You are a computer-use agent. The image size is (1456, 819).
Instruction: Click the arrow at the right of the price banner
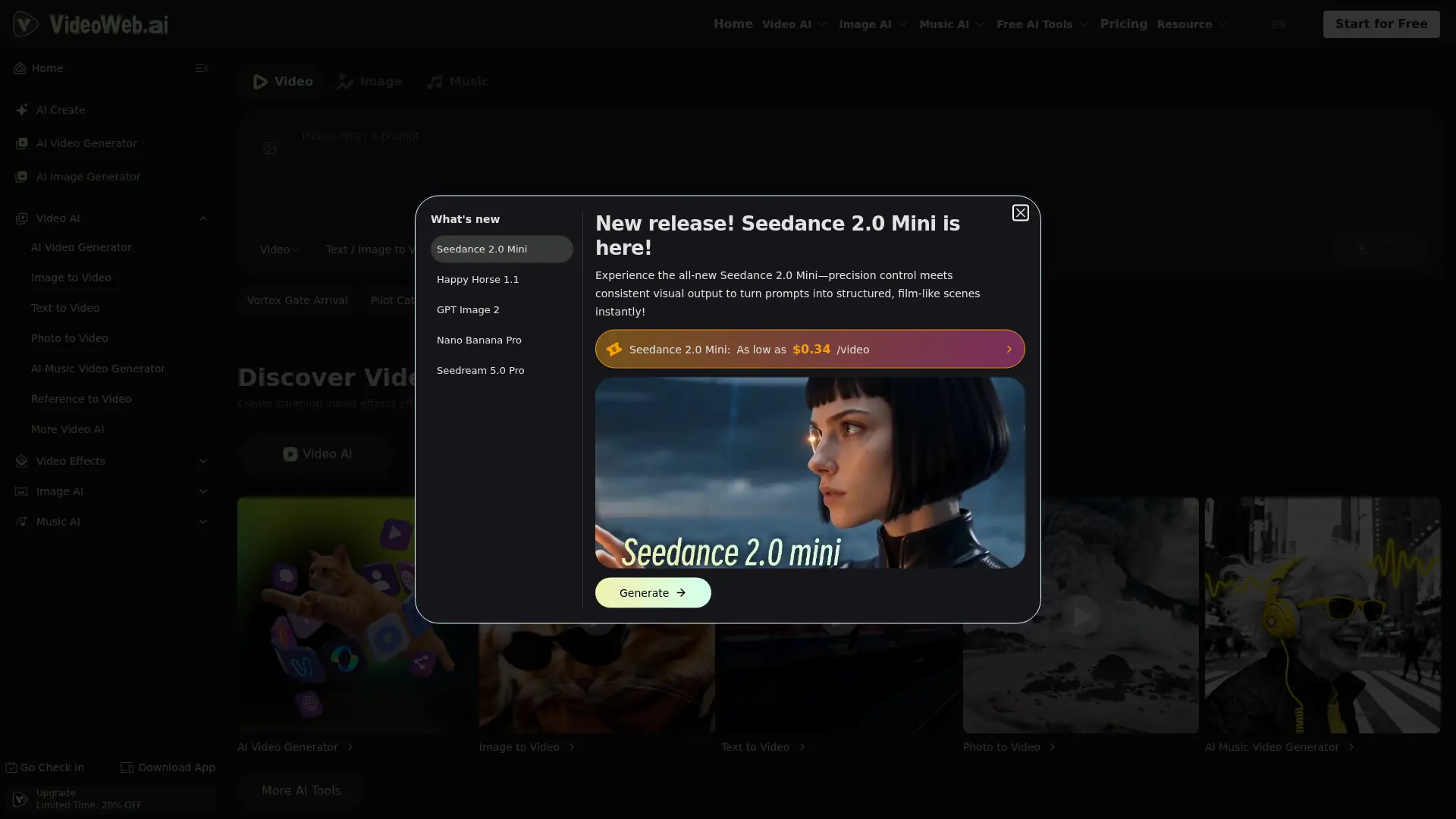[x=1009, y=350]
